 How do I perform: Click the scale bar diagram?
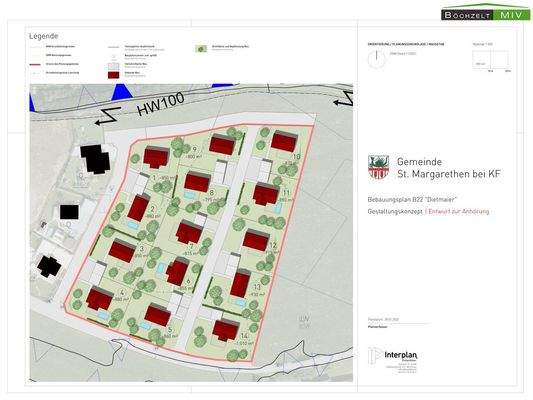491,60
